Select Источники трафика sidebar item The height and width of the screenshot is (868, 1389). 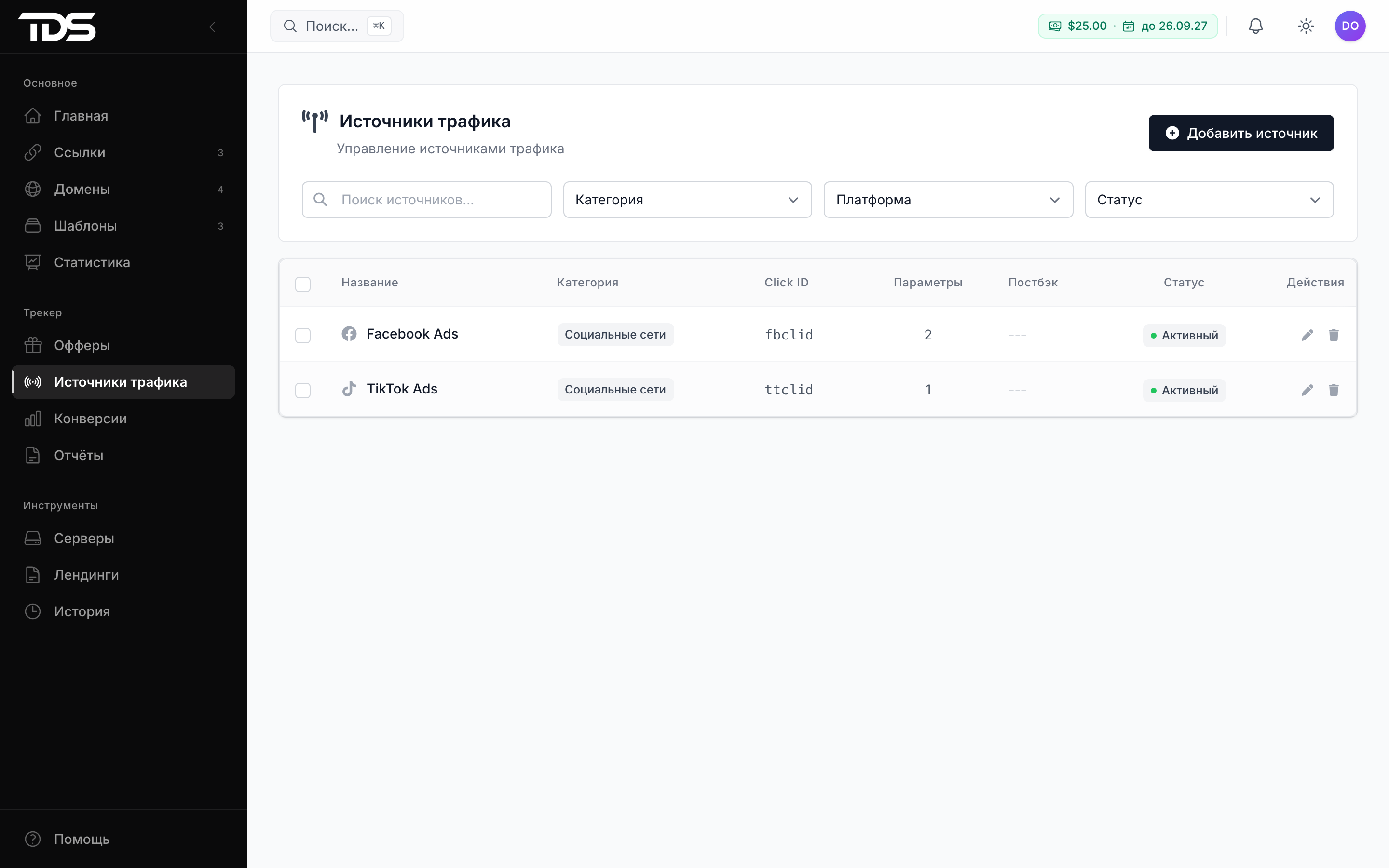(123, 382)
